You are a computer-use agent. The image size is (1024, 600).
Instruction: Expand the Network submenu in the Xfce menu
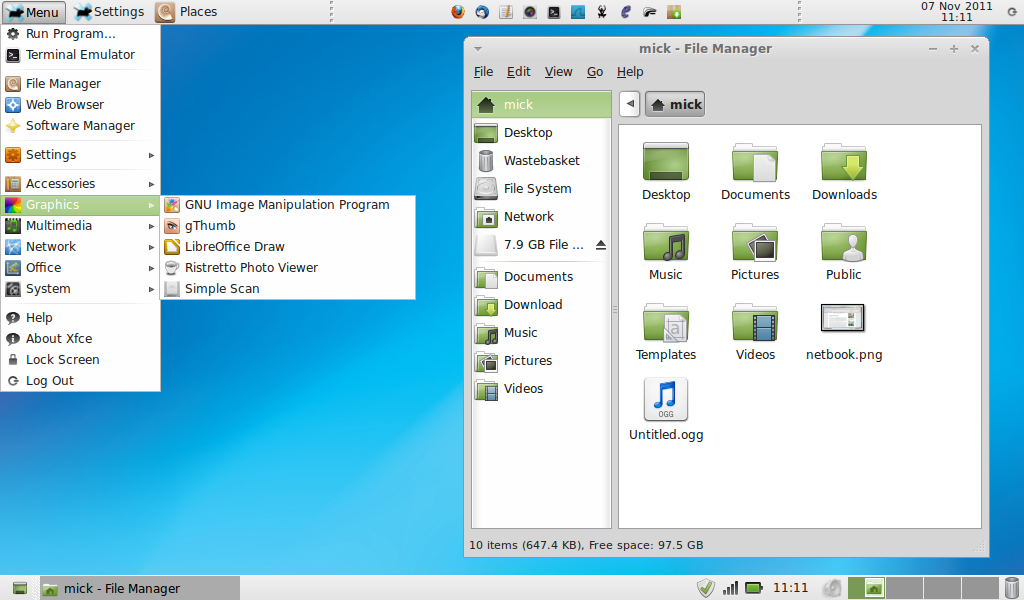pos(80,247)
